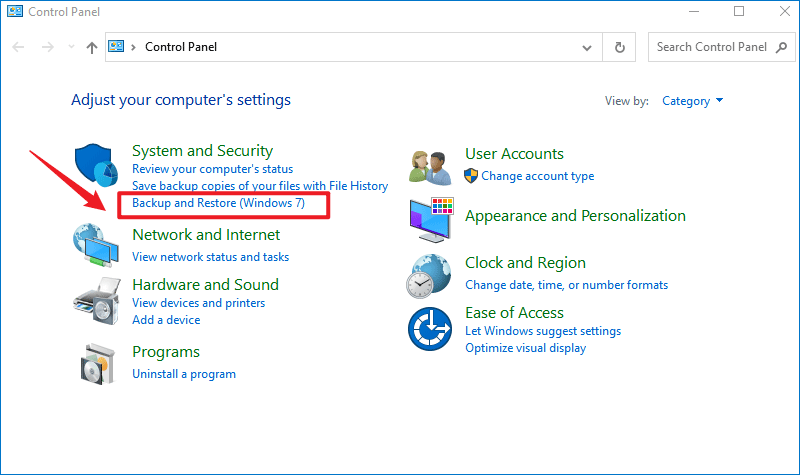Image resolution: width=800 pixels, height=475 pixels.
Task: Go up one level with up arrow
Action: (92, 47)
